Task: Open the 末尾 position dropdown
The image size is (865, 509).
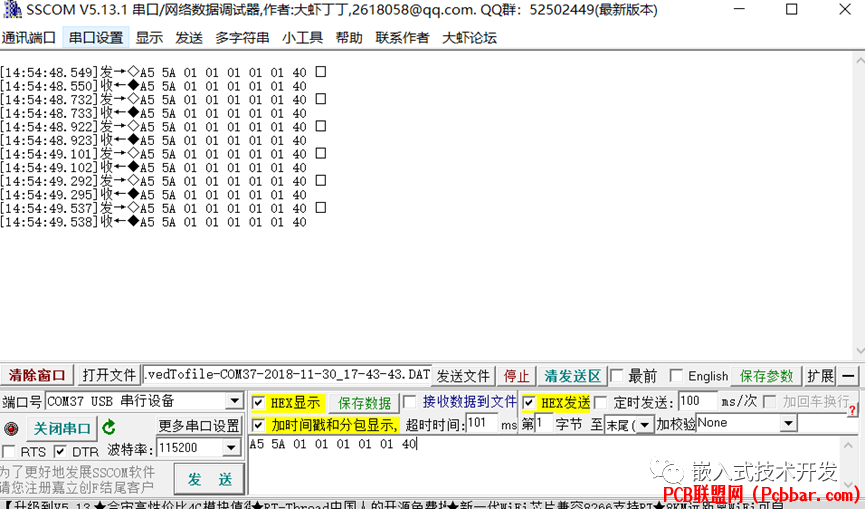Action: pyautogui.click(x=644, y=425)
